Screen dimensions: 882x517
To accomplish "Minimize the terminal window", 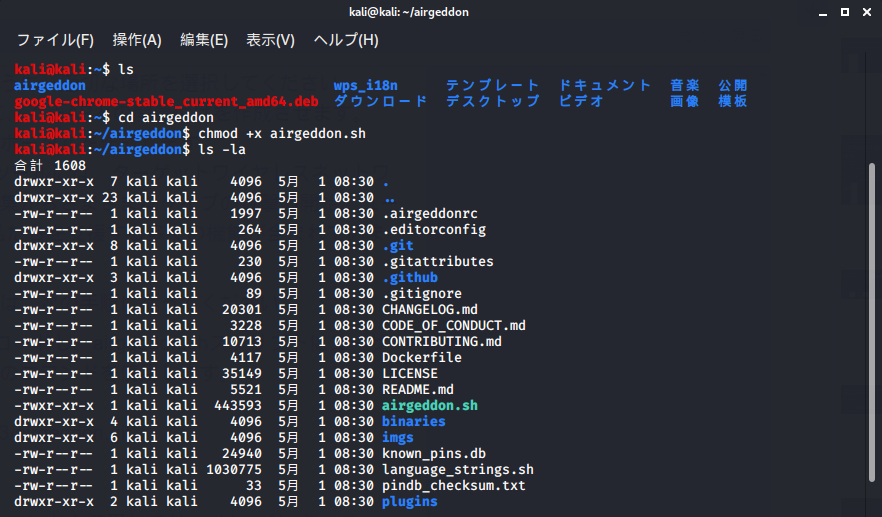I will [823, 12].
